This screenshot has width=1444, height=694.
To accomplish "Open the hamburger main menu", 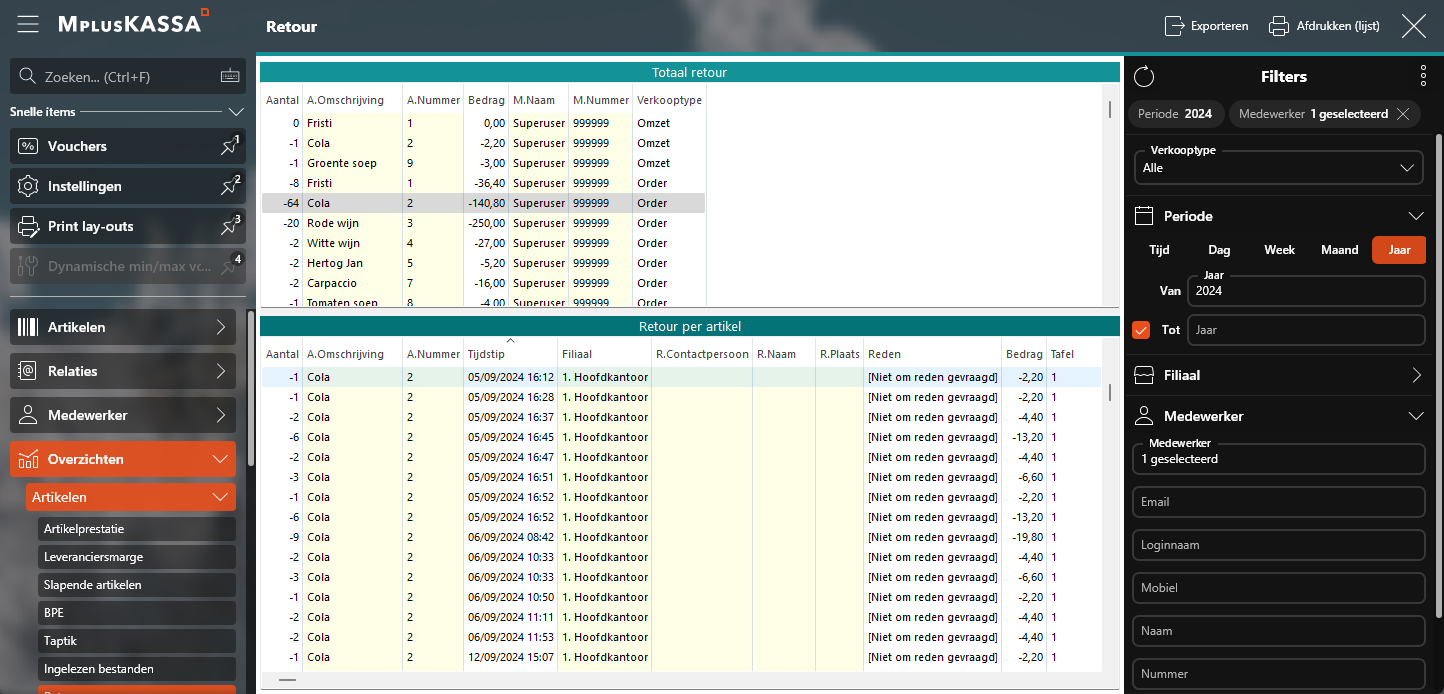I will [27, 24].
